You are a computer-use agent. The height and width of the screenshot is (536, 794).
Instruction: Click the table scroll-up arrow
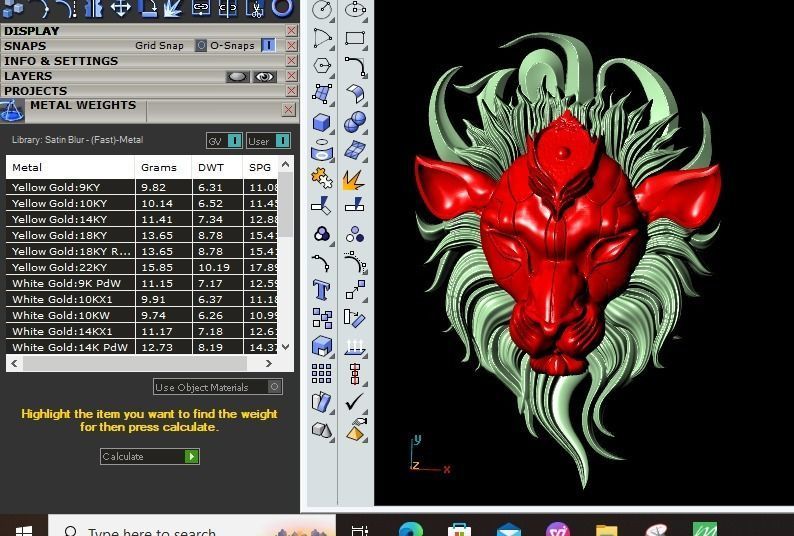[286, 164]
